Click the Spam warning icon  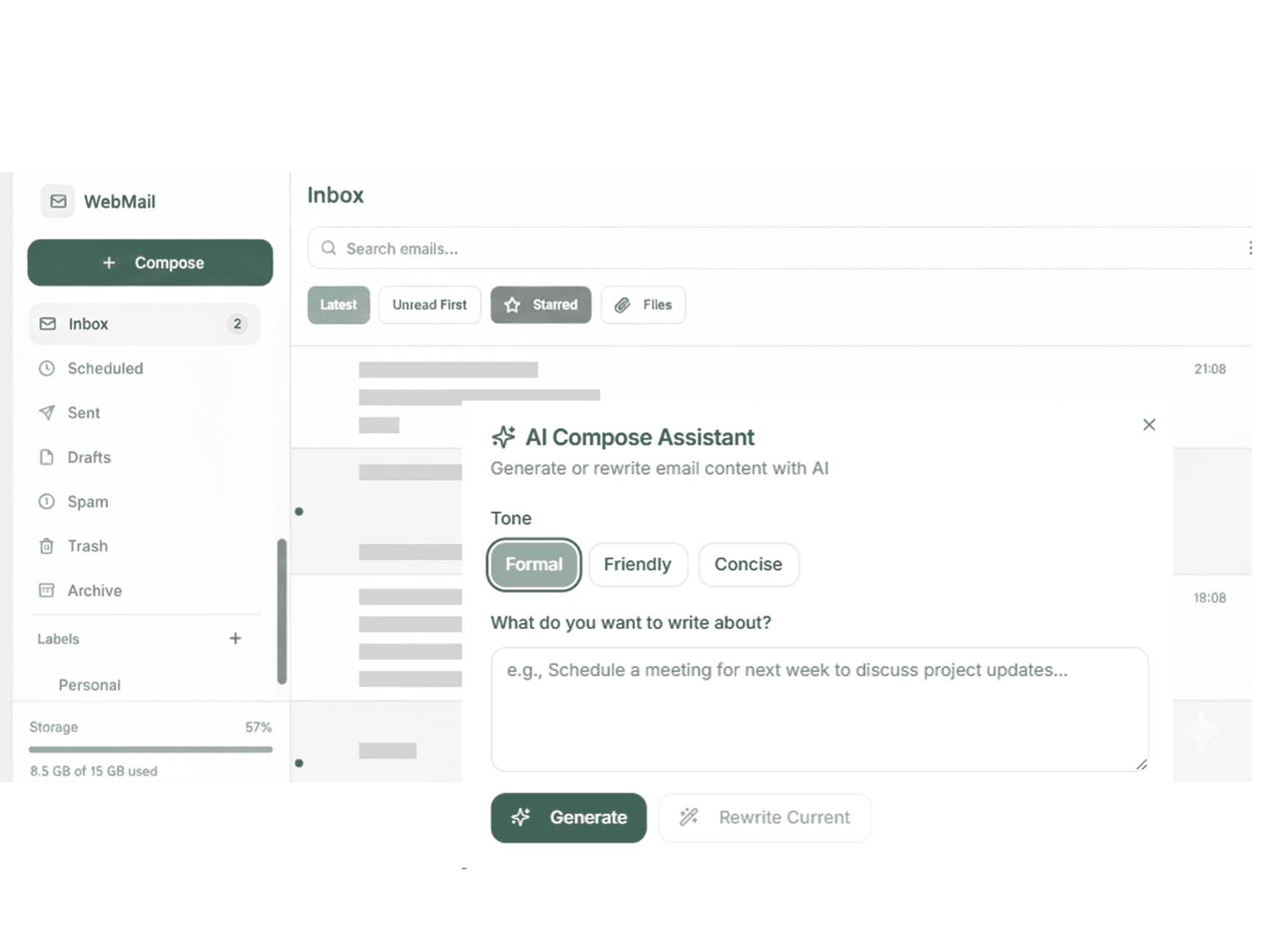(46, 502)
